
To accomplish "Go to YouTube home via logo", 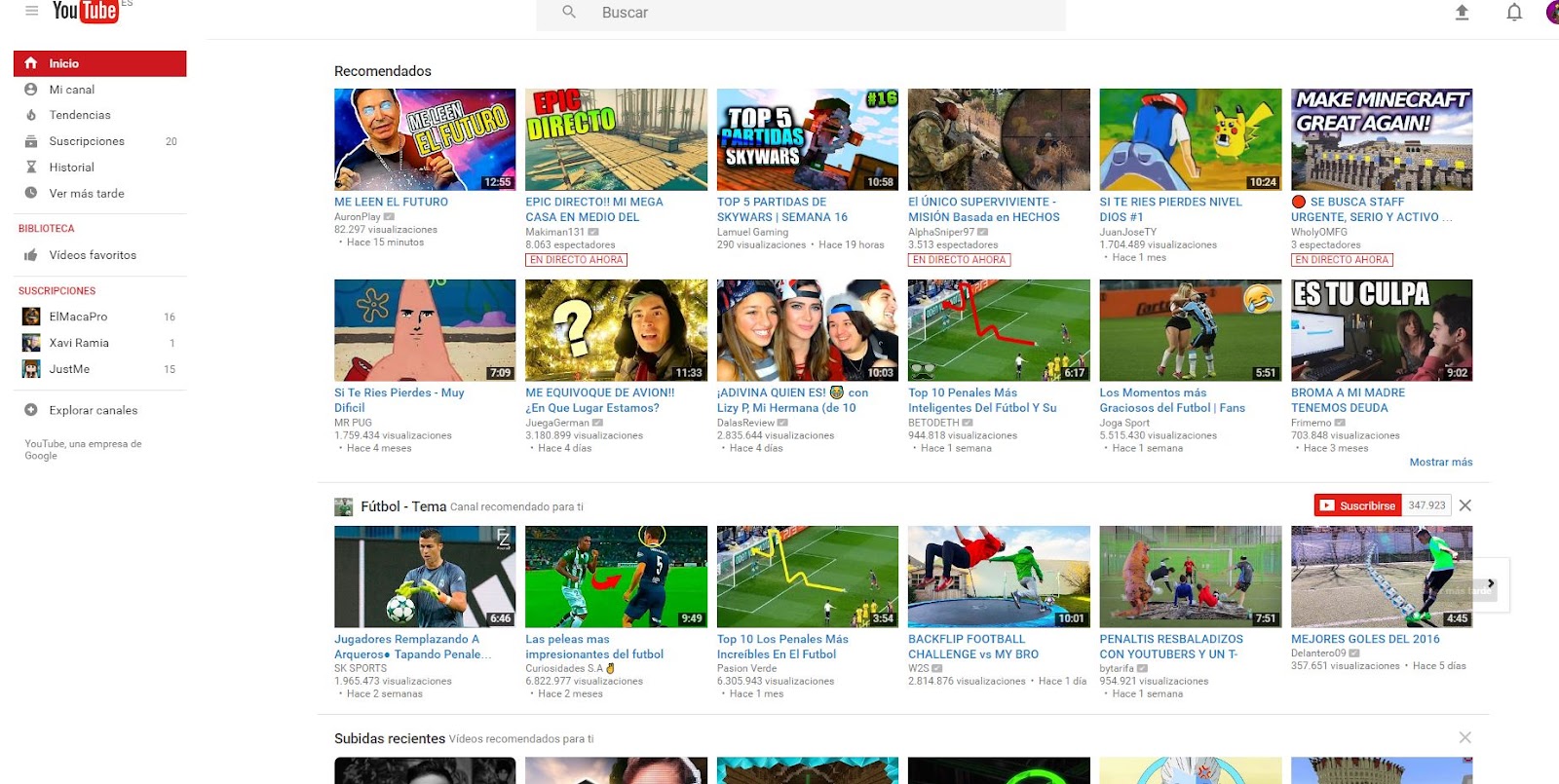I will 86,11.
